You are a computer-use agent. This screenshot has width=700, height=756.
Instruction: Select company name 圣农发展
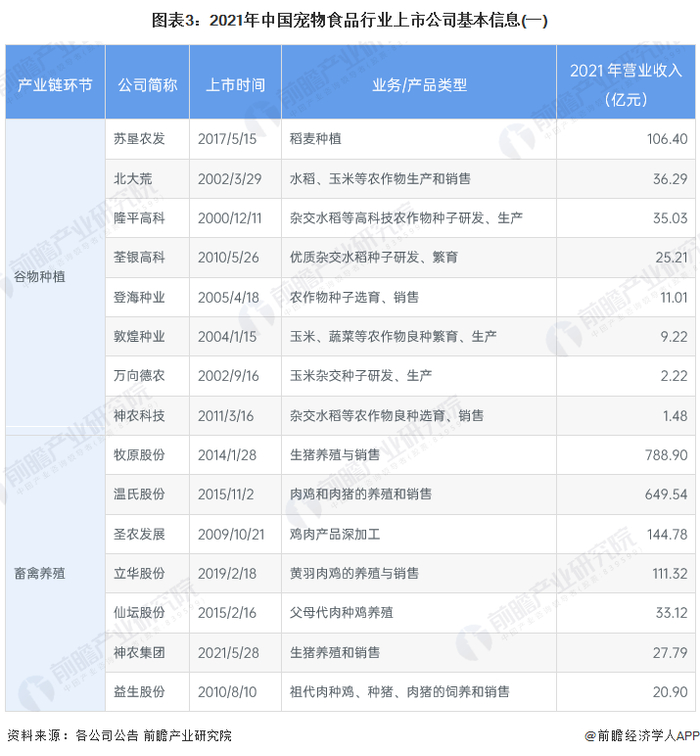139,534
